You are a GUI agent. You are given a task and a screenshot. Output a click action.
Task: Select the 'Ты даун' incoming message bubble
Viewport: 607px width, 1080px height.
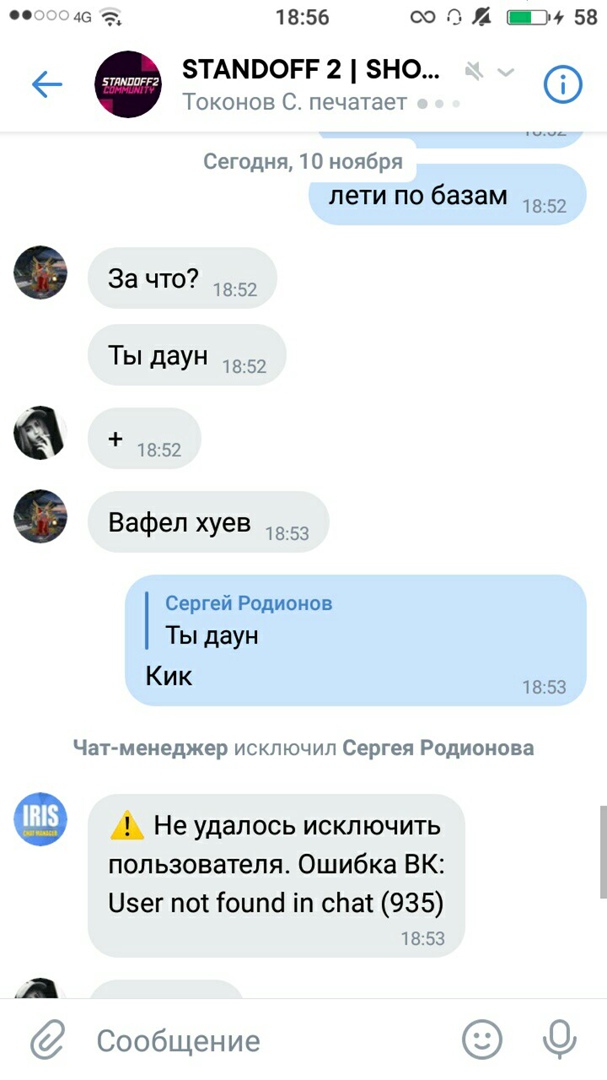[x=187, y=355]
